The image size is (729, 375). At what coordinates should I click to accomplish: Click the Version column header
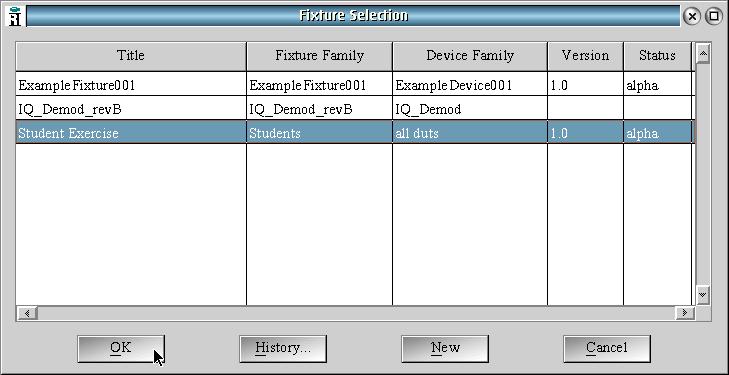point(585,56)
